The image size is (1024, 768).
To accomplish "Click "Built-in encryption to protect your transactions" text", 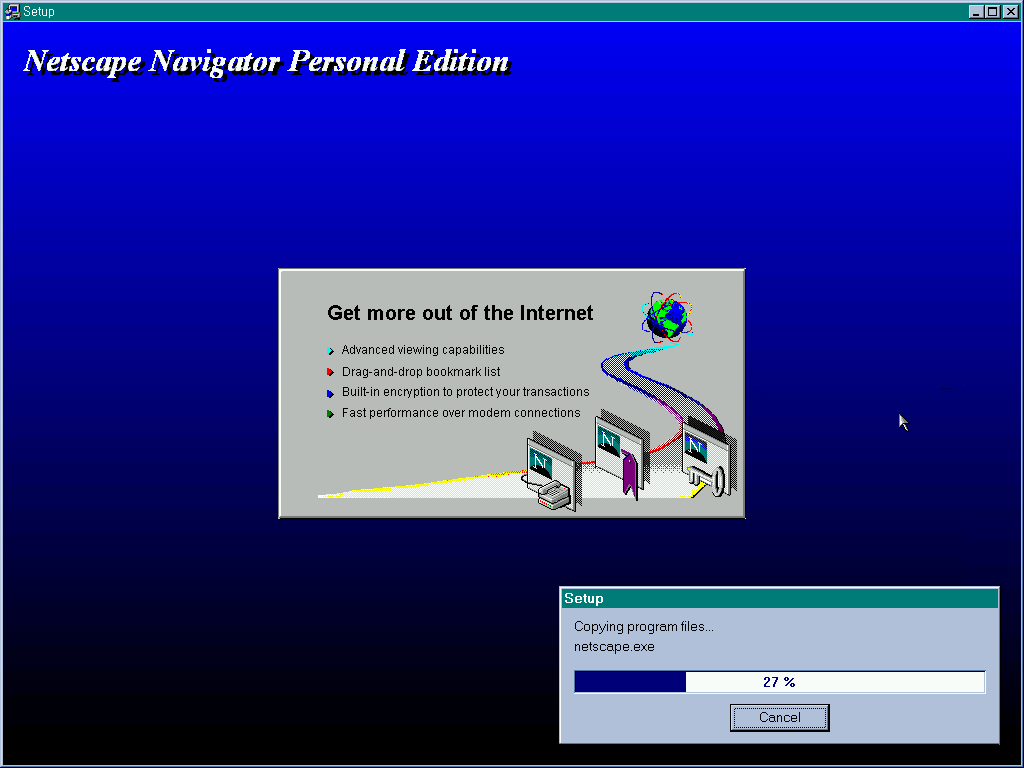I will click(x=466, y=392).
